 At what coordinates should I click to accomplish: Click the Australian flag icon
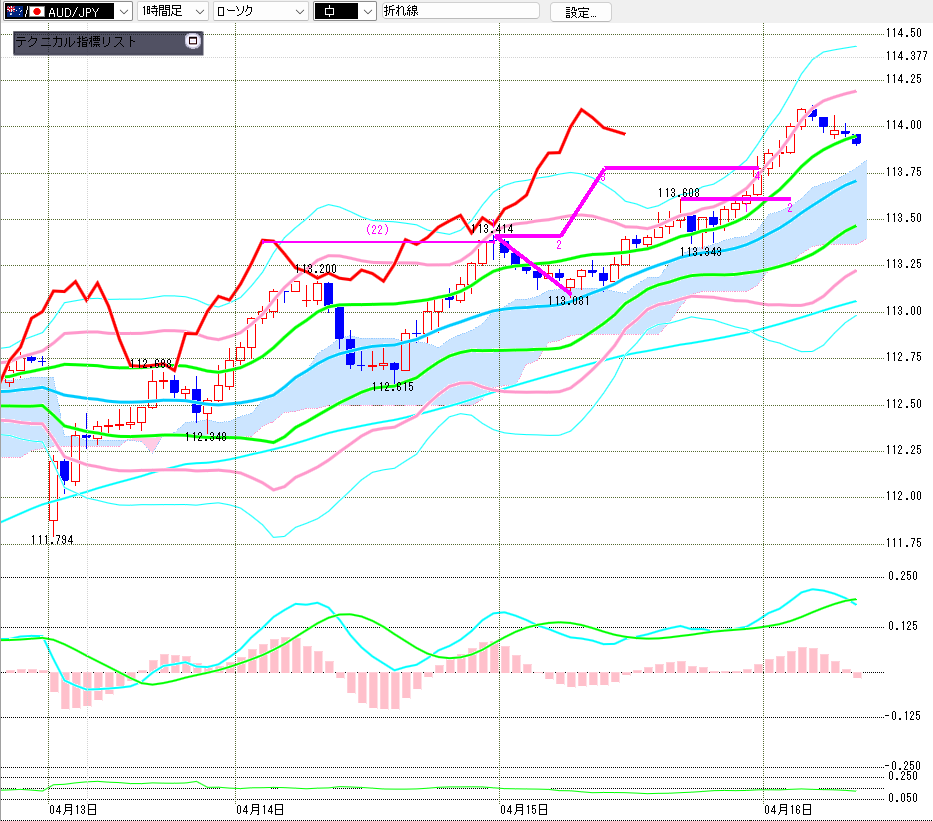pos(12,11)
